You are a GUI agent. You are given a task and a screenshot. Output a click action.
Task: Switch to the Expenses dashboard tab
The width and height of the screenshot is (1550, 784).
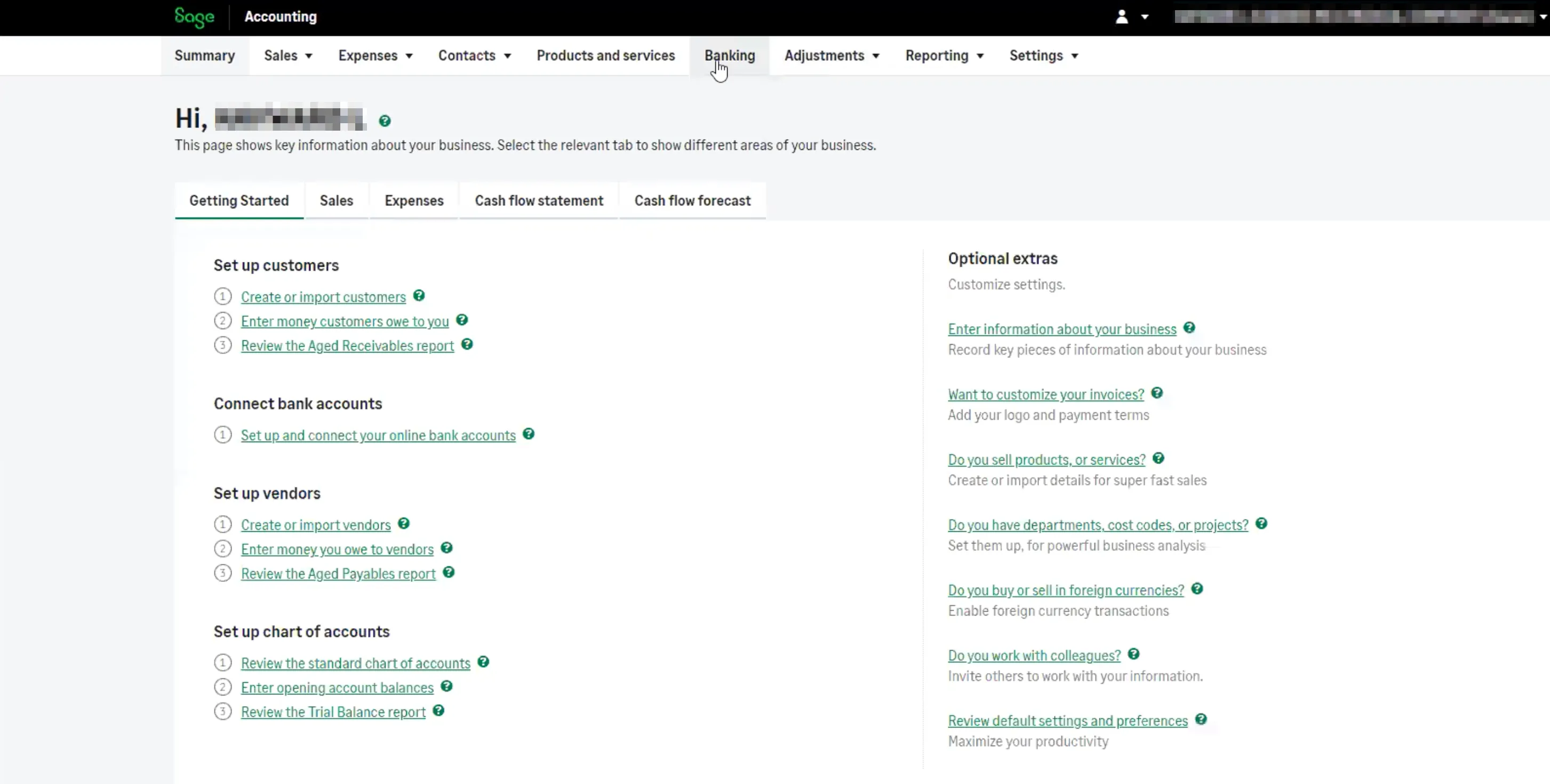click(414, 201)
